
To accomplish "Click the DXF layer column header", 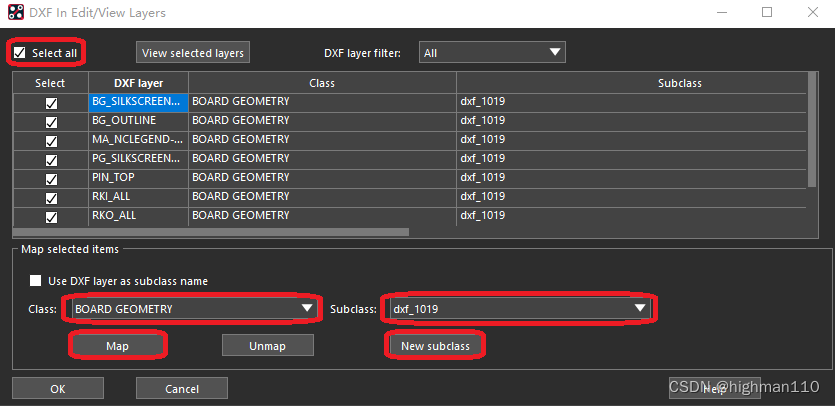I will (137, 83).
